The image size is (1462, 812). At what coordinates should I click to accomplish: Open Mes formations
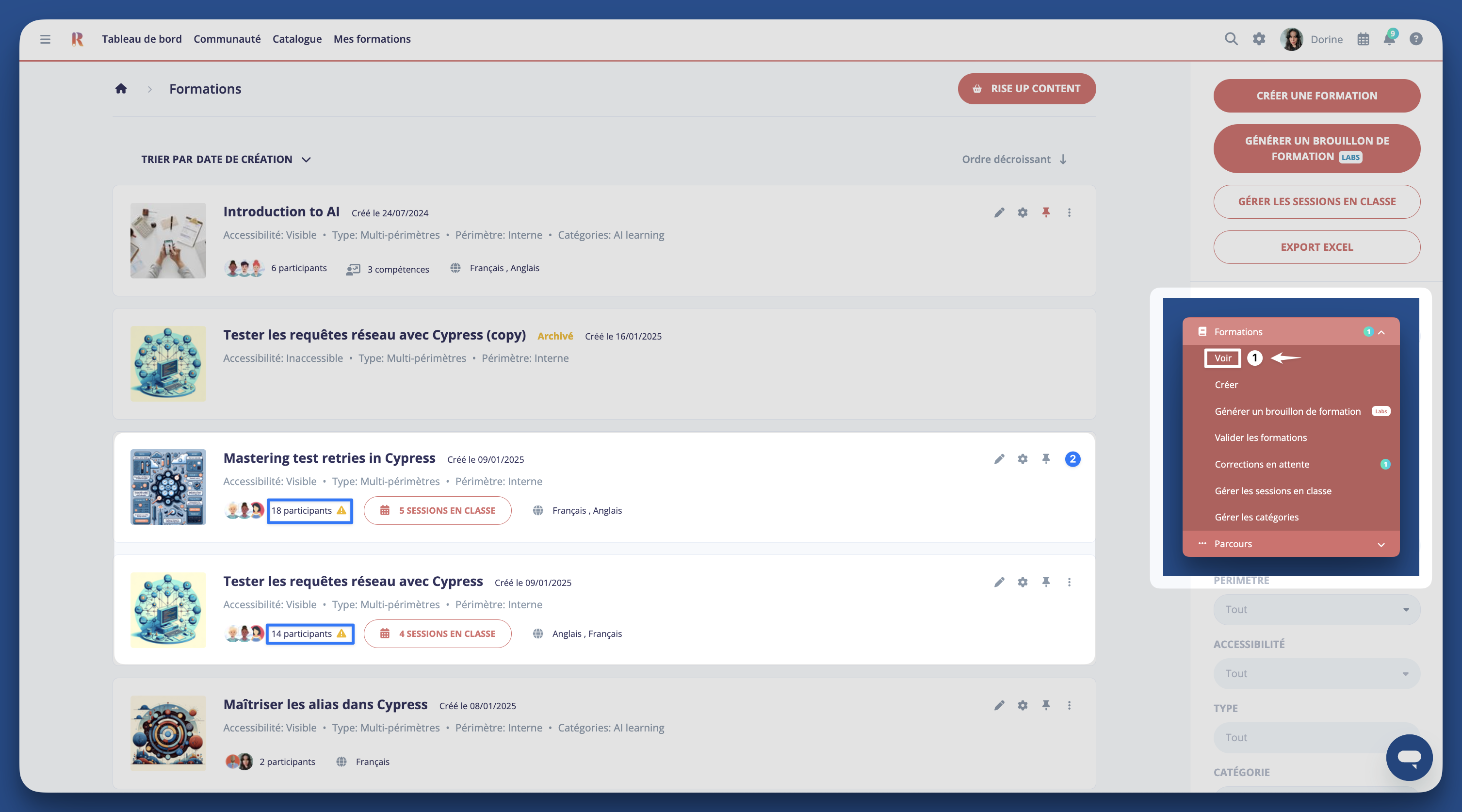372,39
